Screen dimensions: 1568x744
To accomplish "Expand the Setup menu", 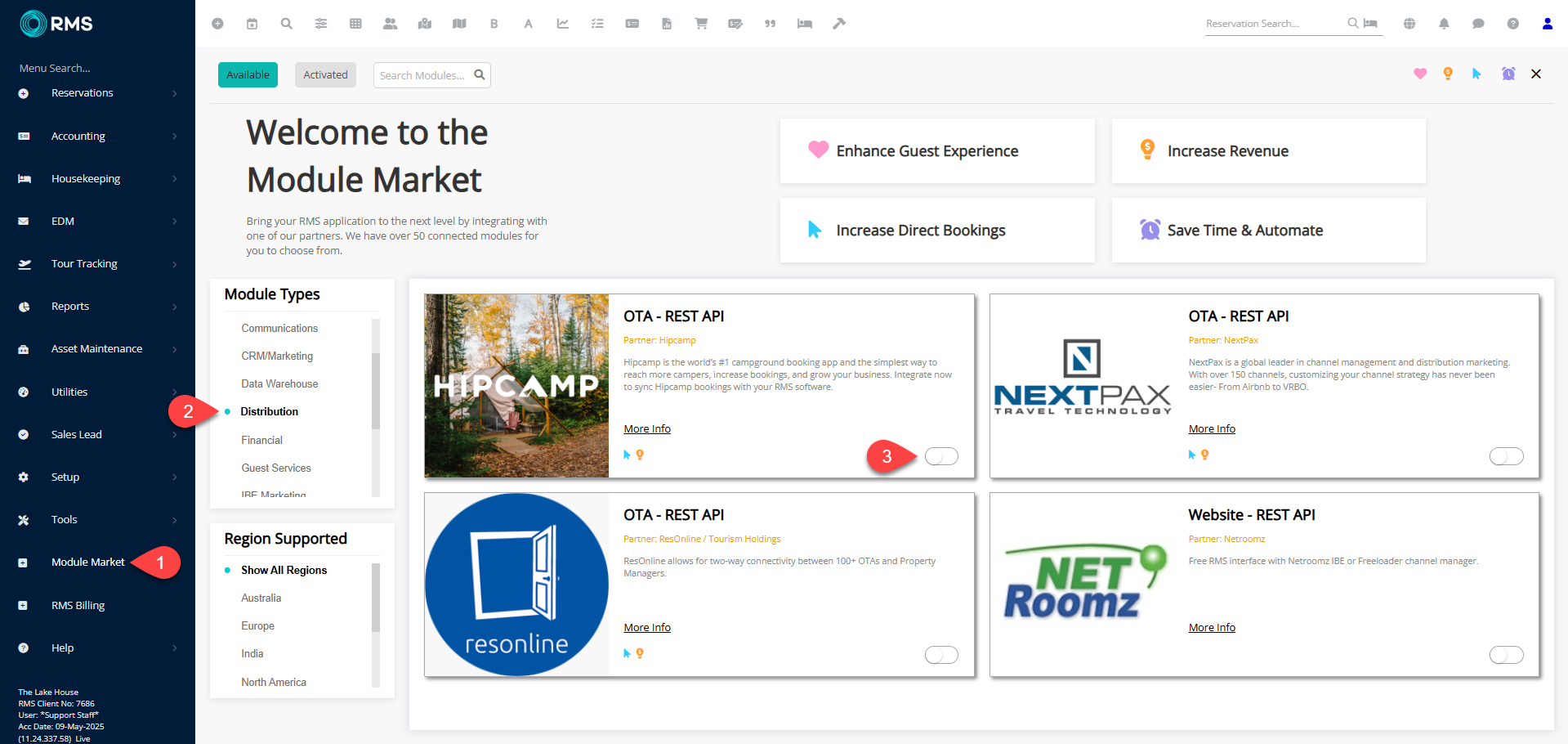I will click(97, 477).
